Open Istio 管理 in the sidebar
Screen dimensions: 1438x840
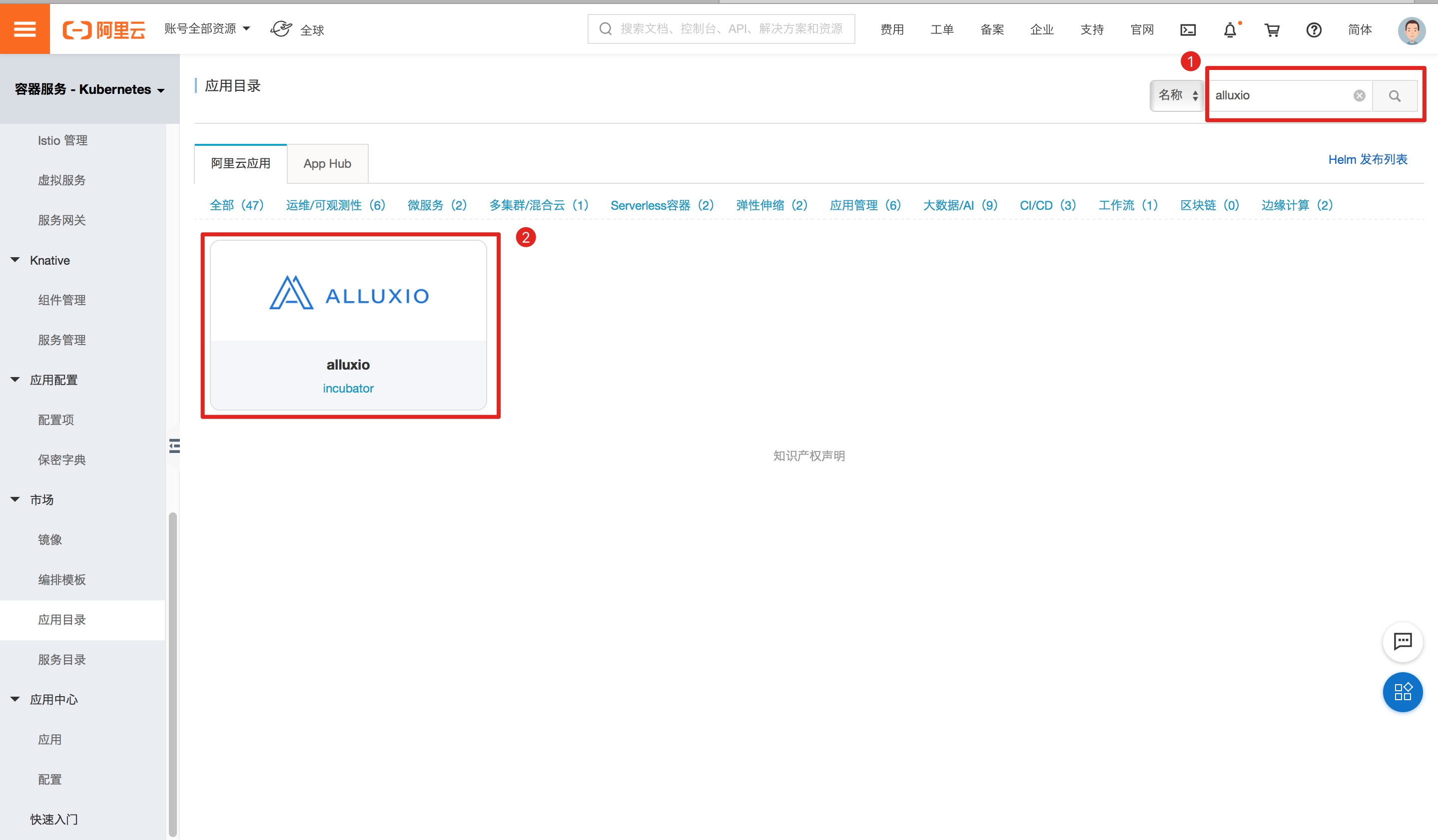(x=63, y=140)
